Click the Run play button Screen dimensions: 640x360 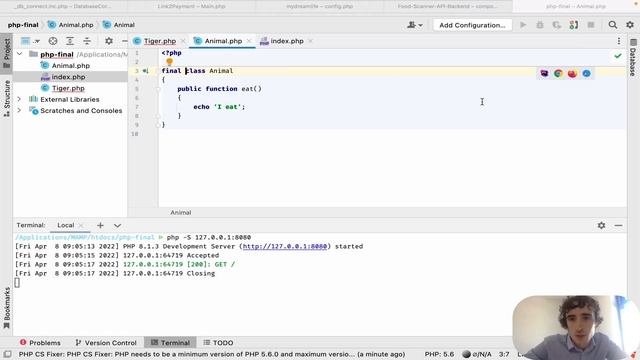pos(523,25)
